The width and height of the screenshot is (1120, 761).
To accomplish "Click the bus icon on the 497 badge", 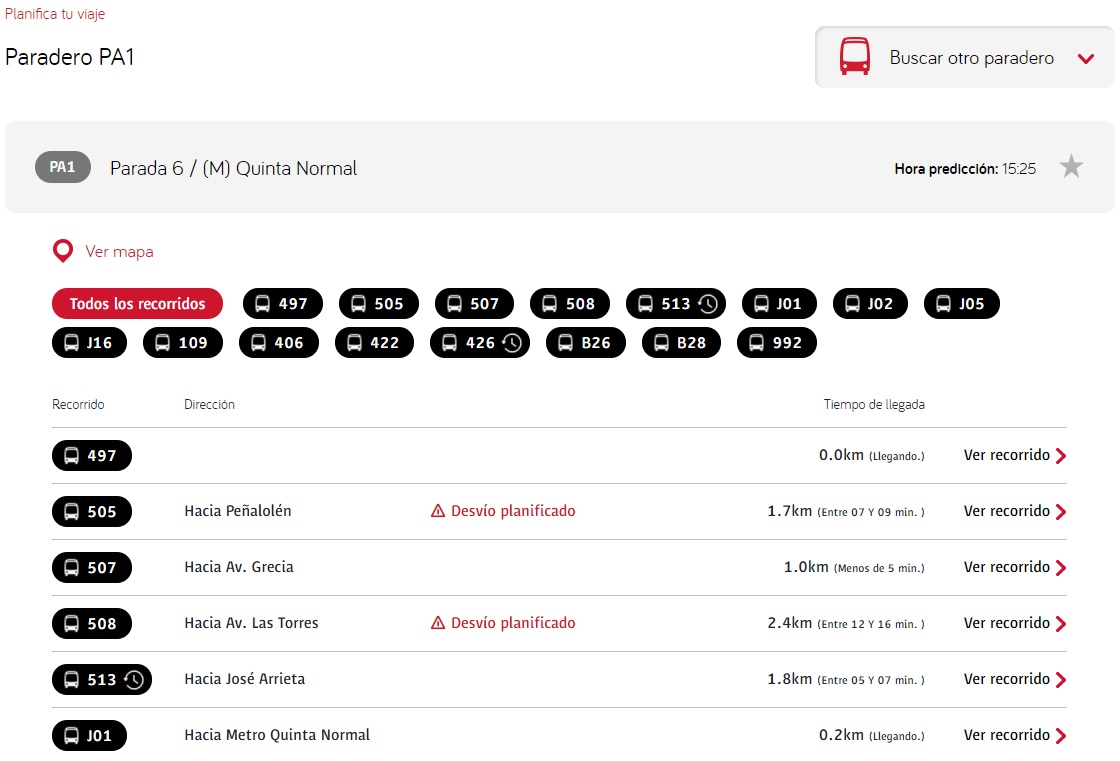I will pos(72,455).
